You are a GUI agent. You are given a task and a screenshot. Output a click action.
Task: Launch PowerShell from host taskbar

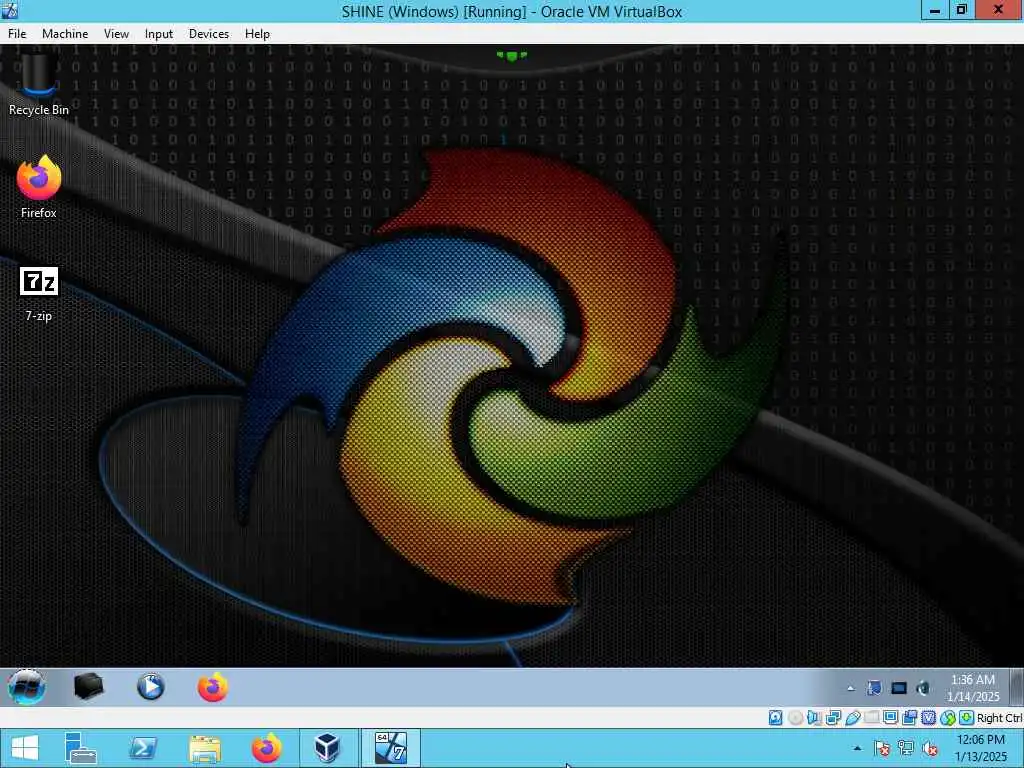pos(142,748)
